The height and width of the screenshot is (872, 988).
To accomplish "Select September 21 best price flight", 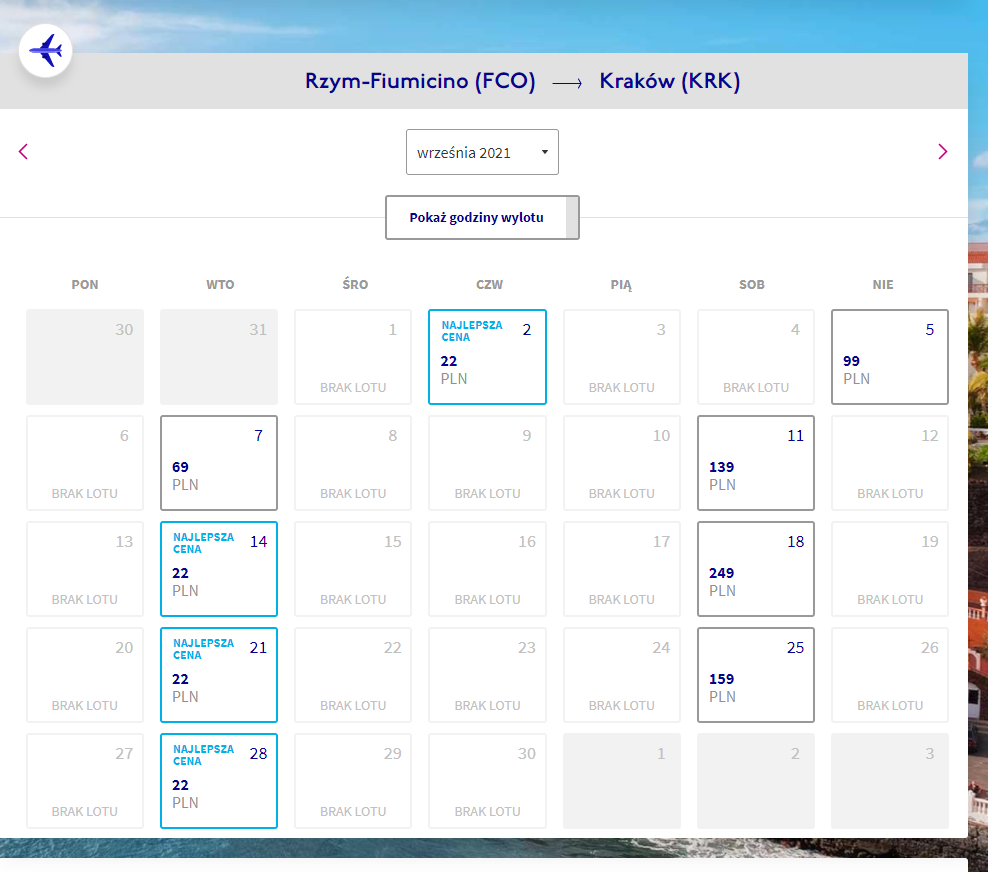I will pos(219,674).
